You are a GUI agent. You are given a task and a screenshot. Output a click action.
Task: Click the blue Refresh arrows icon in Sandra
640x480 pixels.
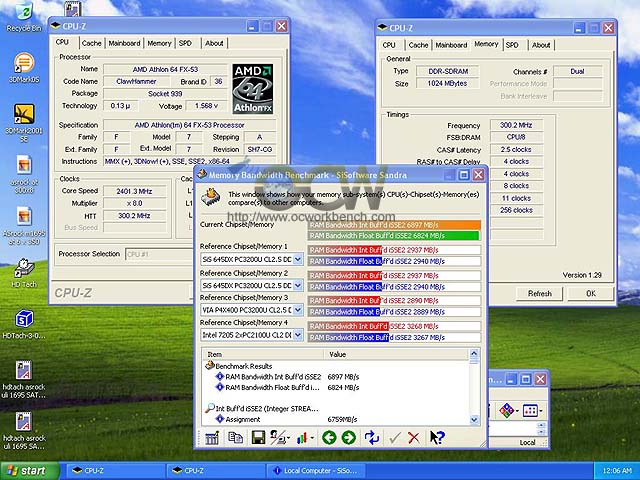(x=372, y=438)
